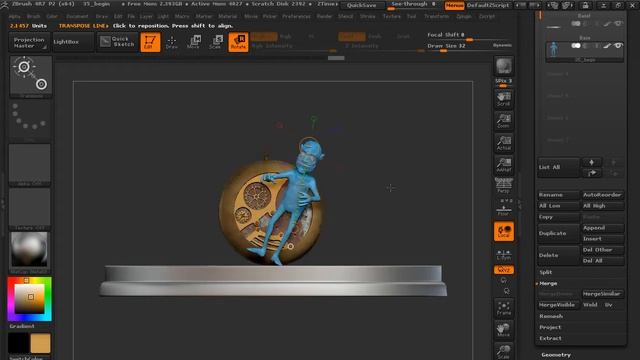Select the Scale transpose icon in top shelf
Screen dimensions: 640x360
[216, 42]
